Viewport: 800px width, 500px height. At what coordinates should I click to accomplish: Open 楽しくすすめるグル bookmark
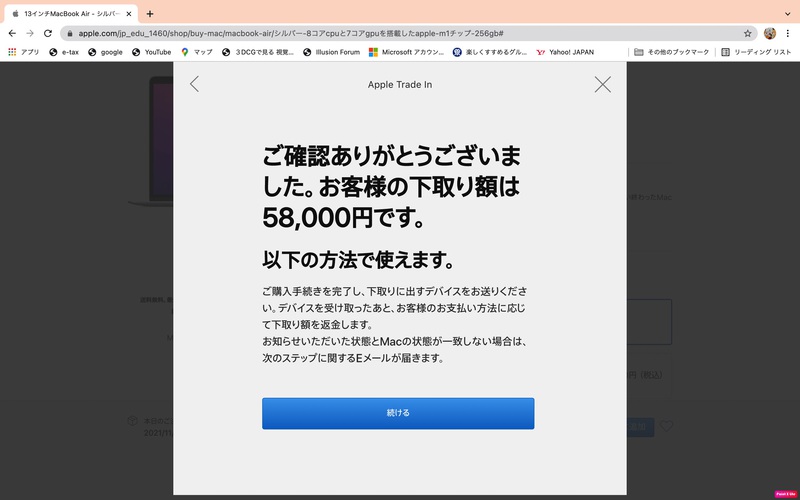(490, 52)
